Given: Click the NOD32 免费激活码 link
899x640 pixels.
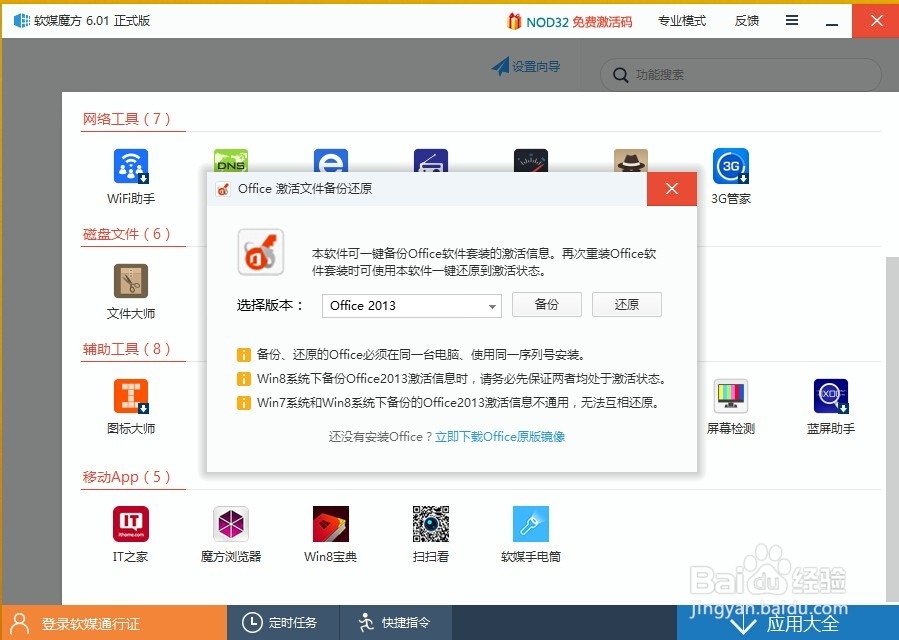Looking at the screenshot, I should pyautogui.click(x=579, y=22).
